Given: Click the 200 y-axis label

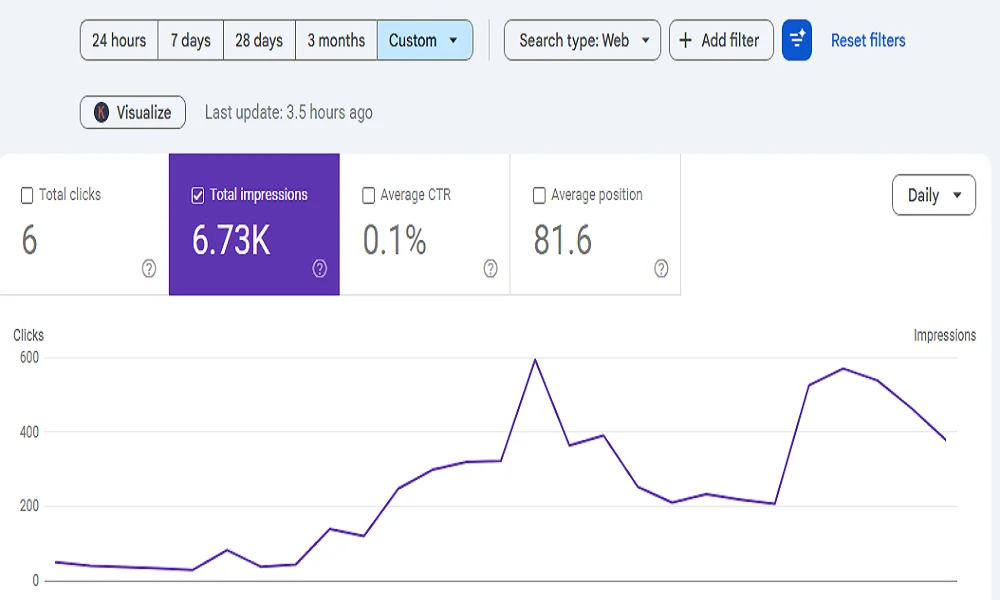Looking at the screenshot, I should (29, 506).
